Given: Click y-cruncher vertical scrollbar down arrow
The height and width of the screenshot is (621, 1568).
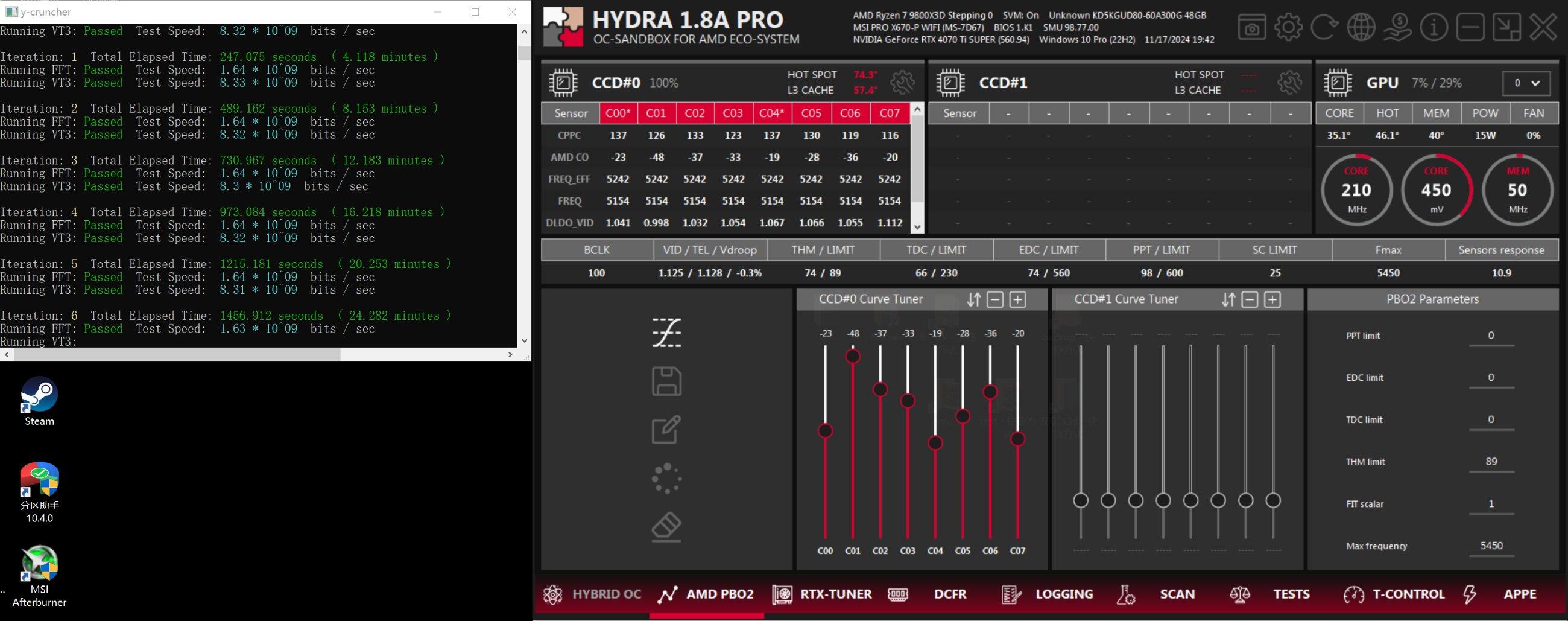Looking at the screenshot, I should pos(525,341).
